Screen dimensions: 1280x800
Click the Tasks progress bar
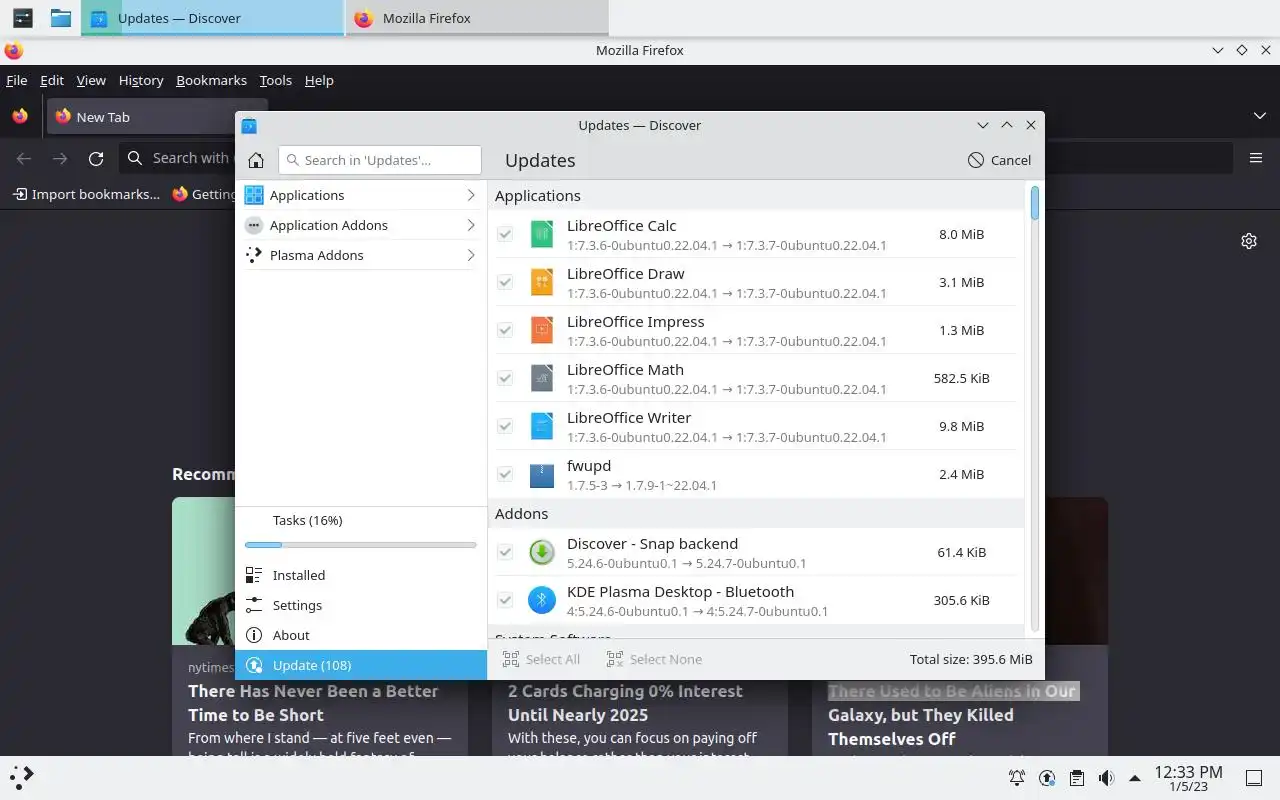click(x=361, y=545)
